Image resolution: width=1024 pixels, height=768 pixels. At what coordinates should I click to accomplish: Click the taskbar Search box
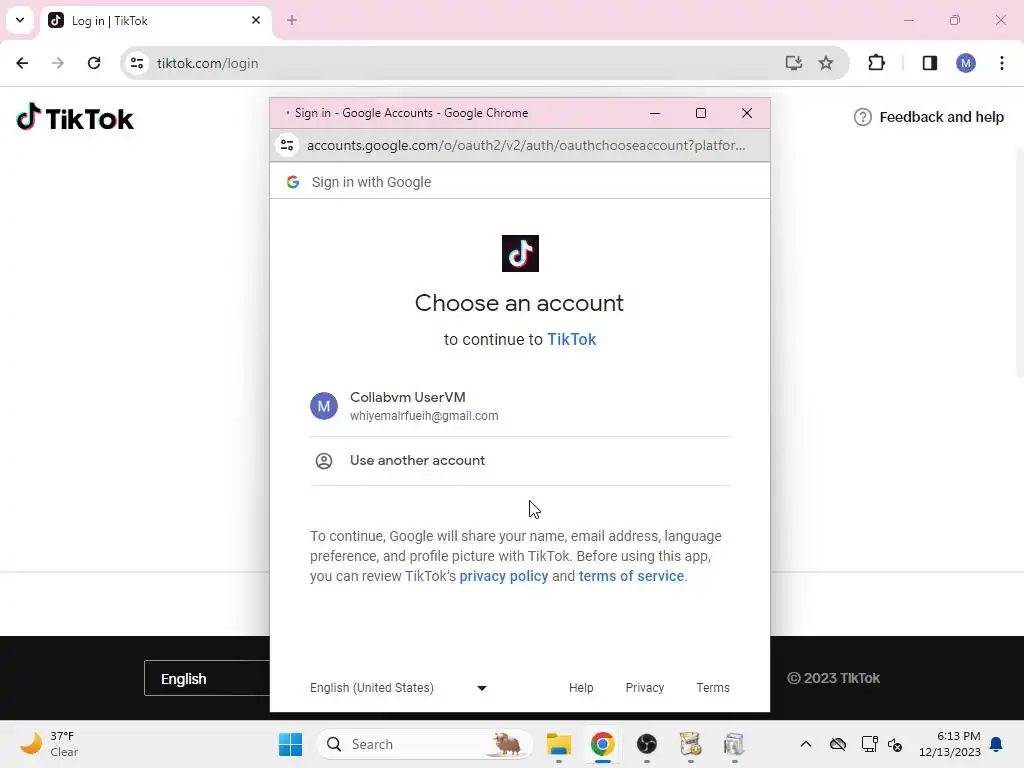pyautogui.click(x=424, y=744)
